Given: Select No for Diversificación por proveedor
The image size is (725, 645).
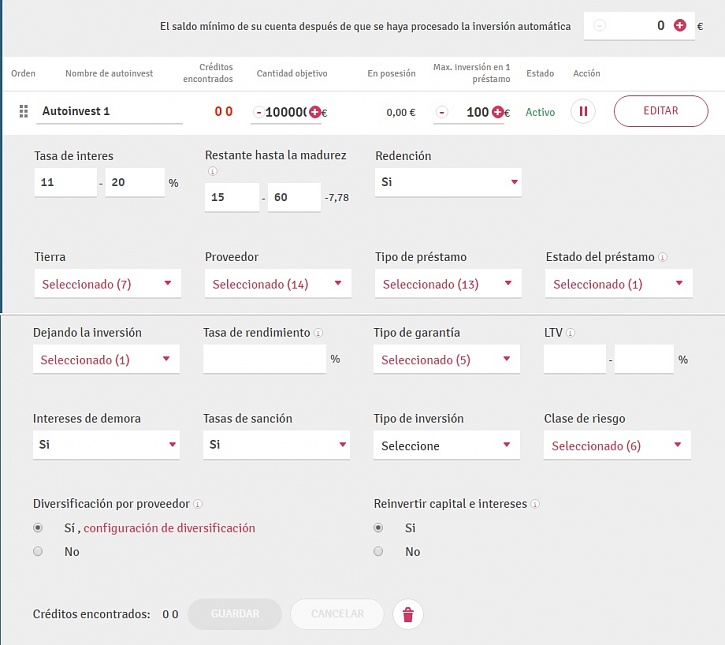Looking at the screenshot, I should point(38,551).
